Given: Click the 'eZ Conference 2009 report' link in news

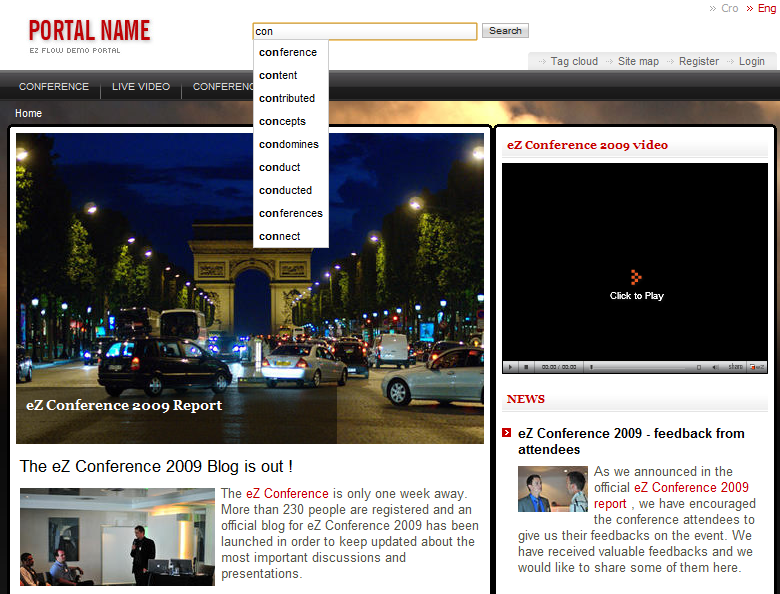Looking at the screenshot, I should [x=671, y=495].
